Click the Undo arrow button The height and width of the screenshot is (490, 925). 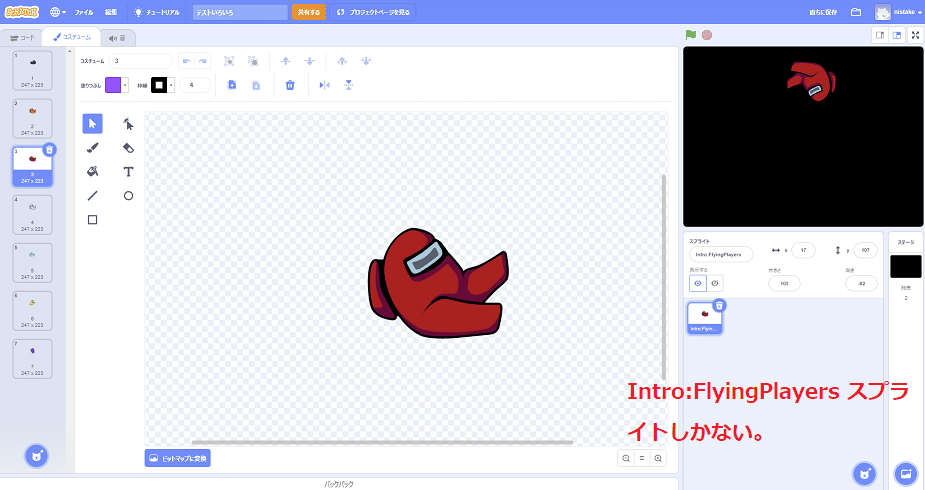[186, 61]
